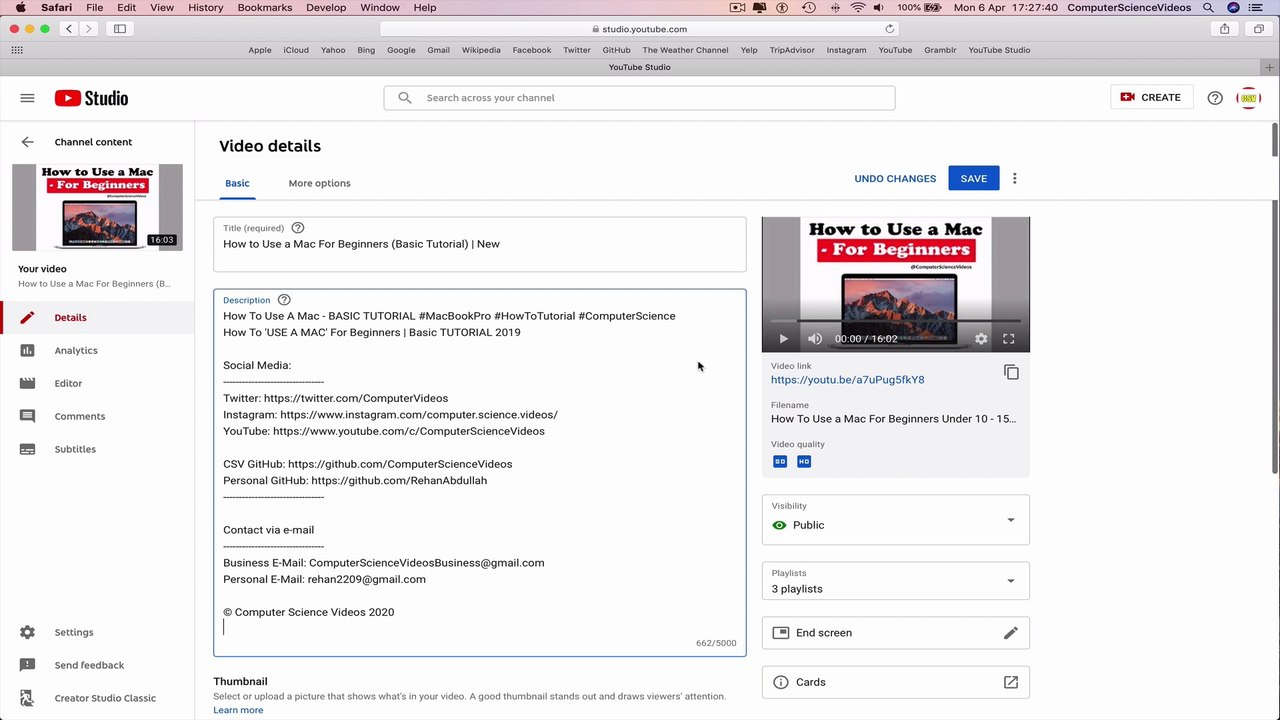Toggle the Safari sidebar button
Viewport: 1280px width, 720px height.
click(120, 29)
